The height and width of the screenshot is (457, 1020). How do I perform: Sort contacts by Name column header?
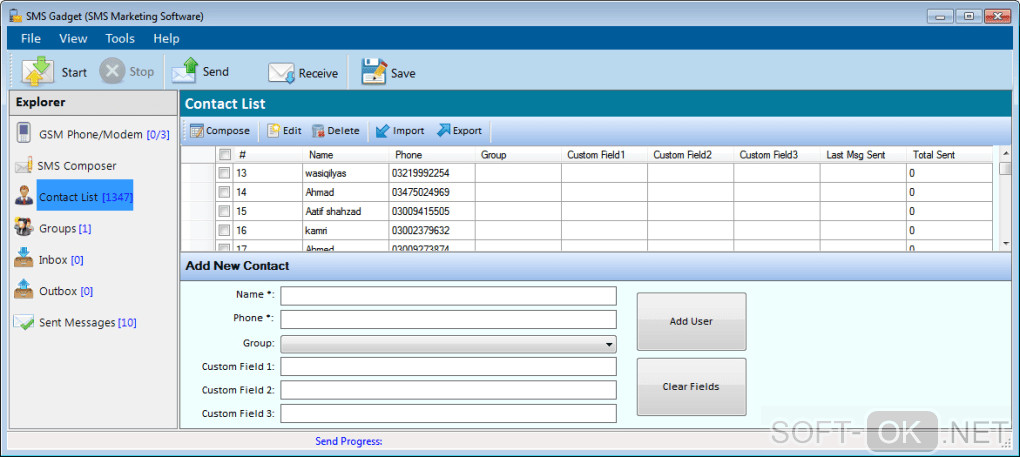[x=321, y=155]
